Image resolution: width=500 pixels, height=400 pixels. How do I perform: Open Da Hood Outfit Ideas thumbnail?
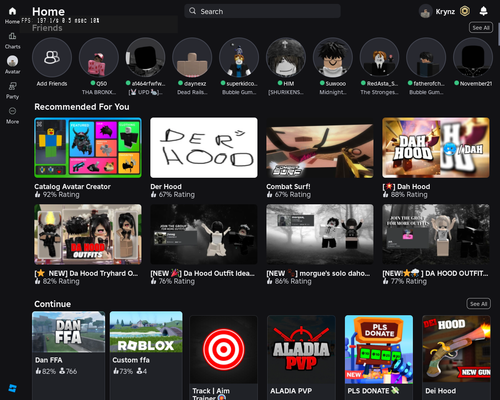[204, 234]
